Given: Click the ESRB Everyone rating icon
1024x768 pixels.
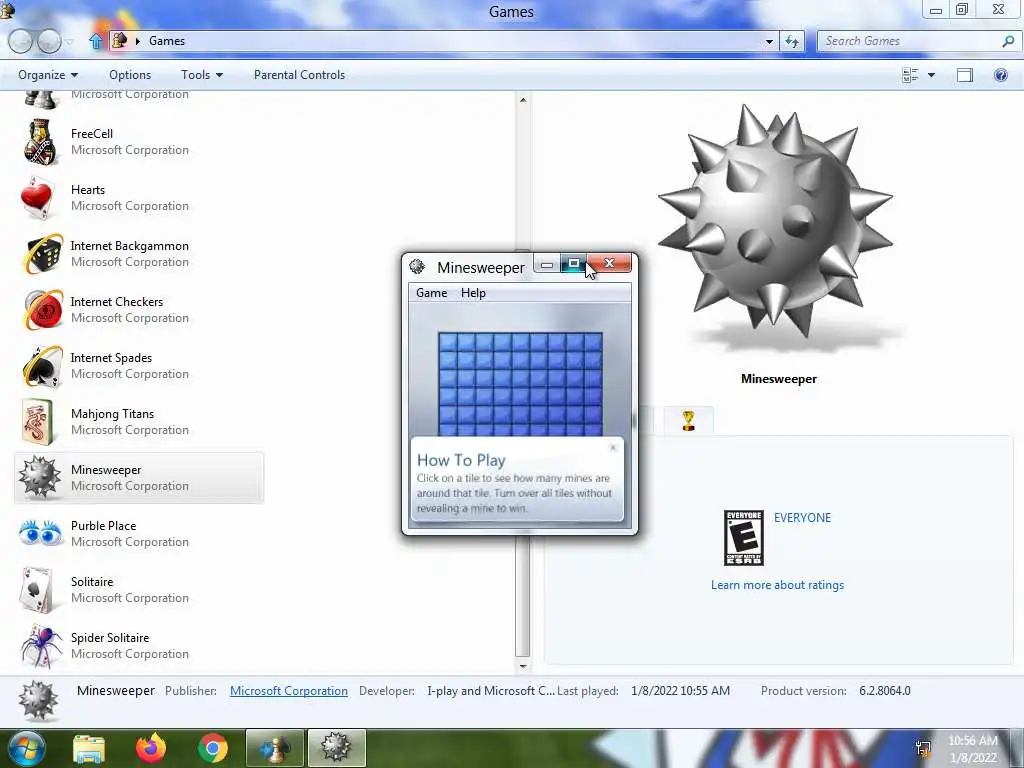Looking at the screenshot, I should tap(744, 538).
